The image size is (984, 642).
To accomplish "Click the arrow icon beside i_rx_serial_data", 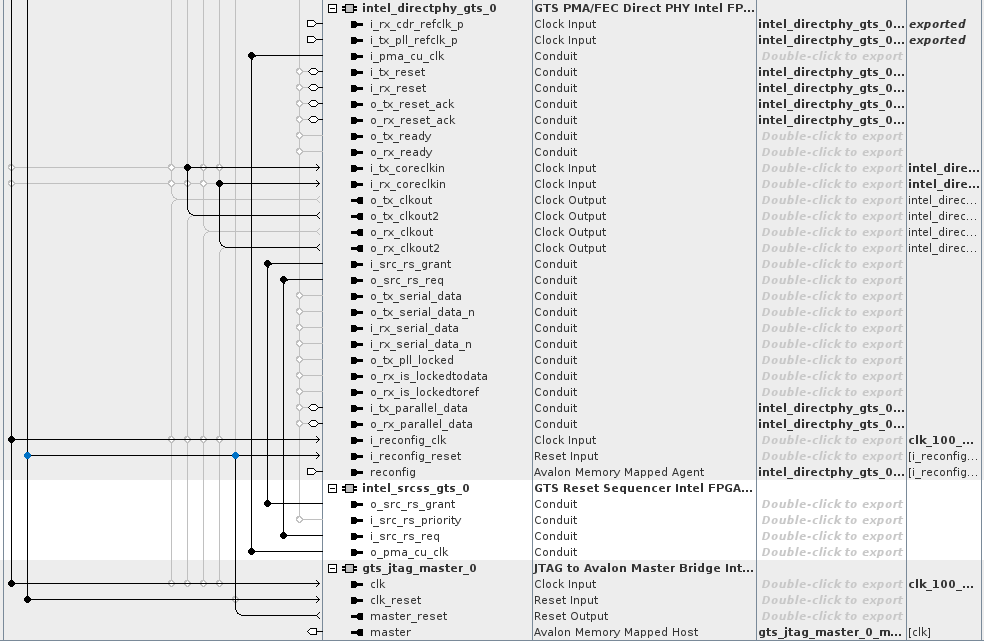I will (357, 328).
